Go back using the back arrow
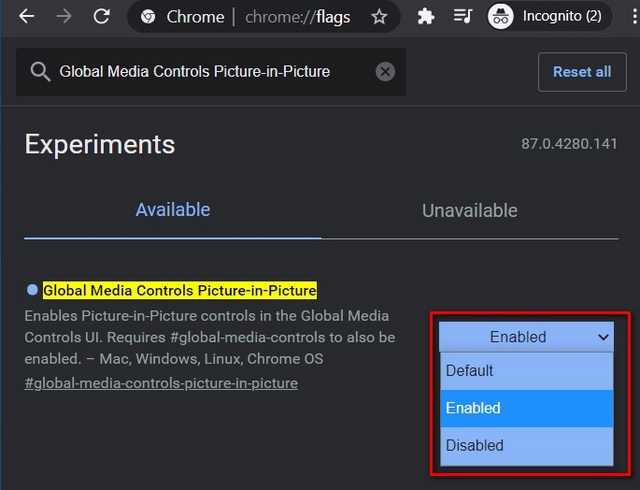Viewport: 640px width, 490px height. pos(27,17)
